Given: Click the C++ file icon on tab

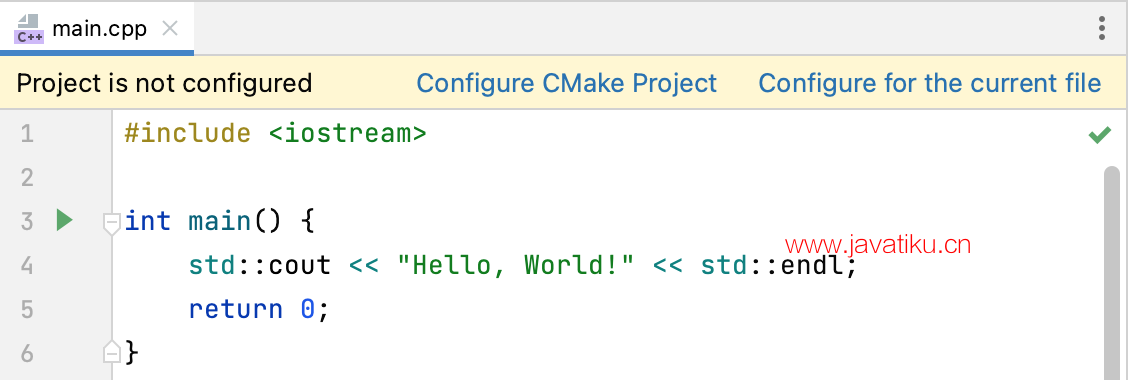Looking at the screenshot, I should [29, 29].
